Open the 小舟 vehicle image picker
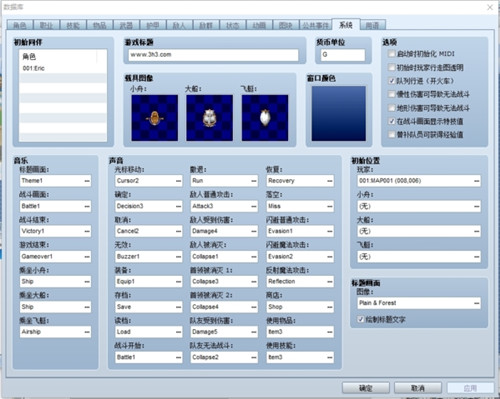The height and width of the screenshot is (399, 500). pyautogui.click(x=155, y=118)
